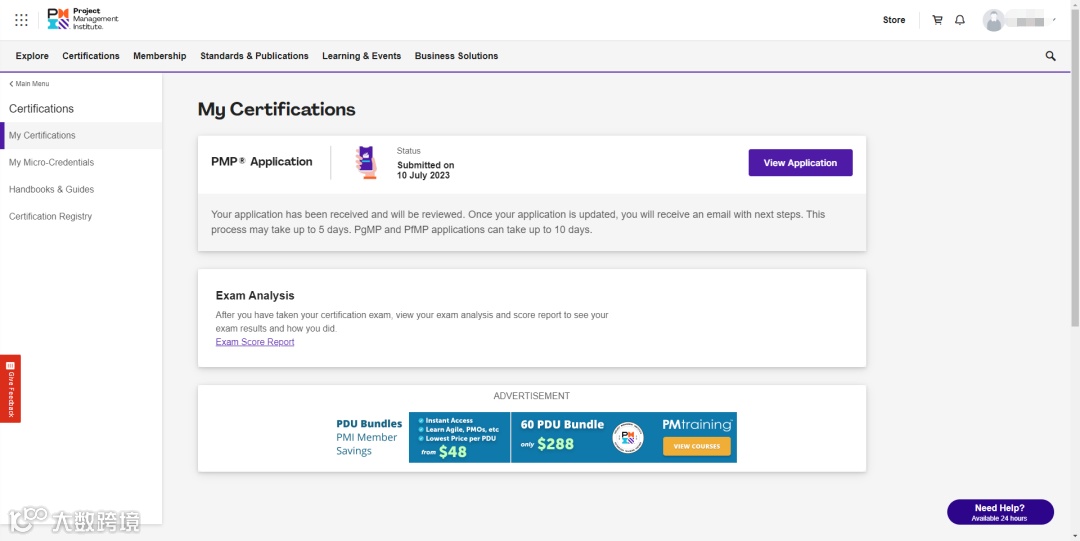Open the Membership menu
Viewport: 1080px width, 541px height.
click(160, 56)
